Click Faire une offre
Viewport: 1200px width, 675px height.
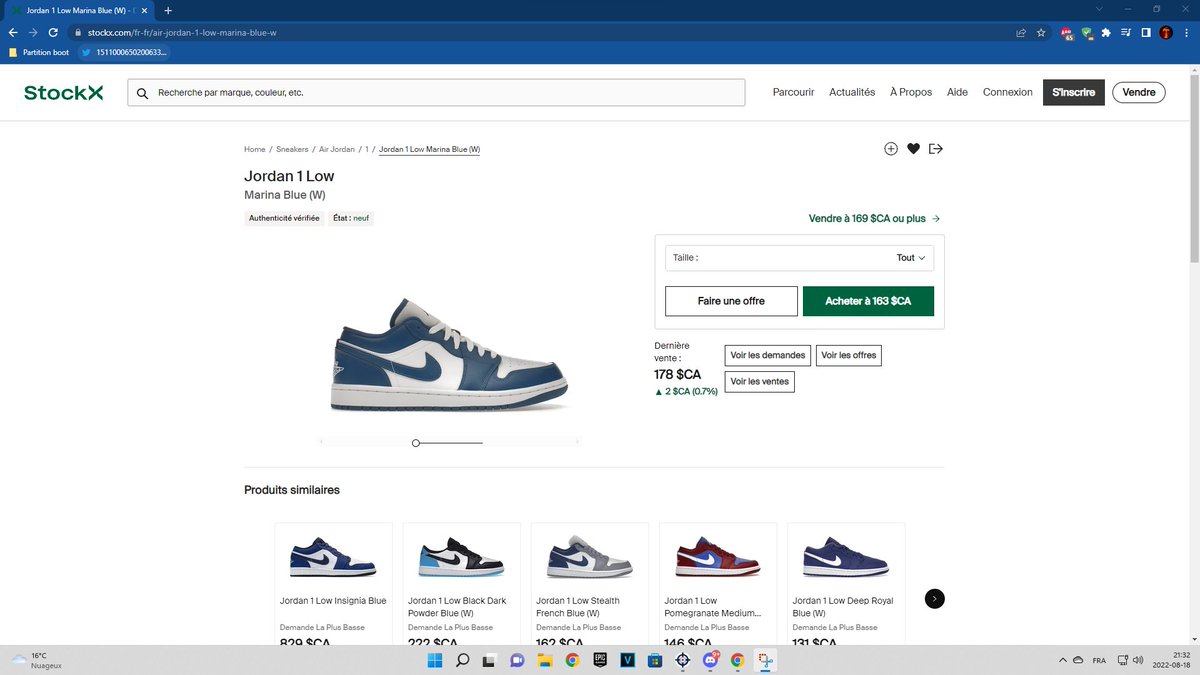click(731, 301)
